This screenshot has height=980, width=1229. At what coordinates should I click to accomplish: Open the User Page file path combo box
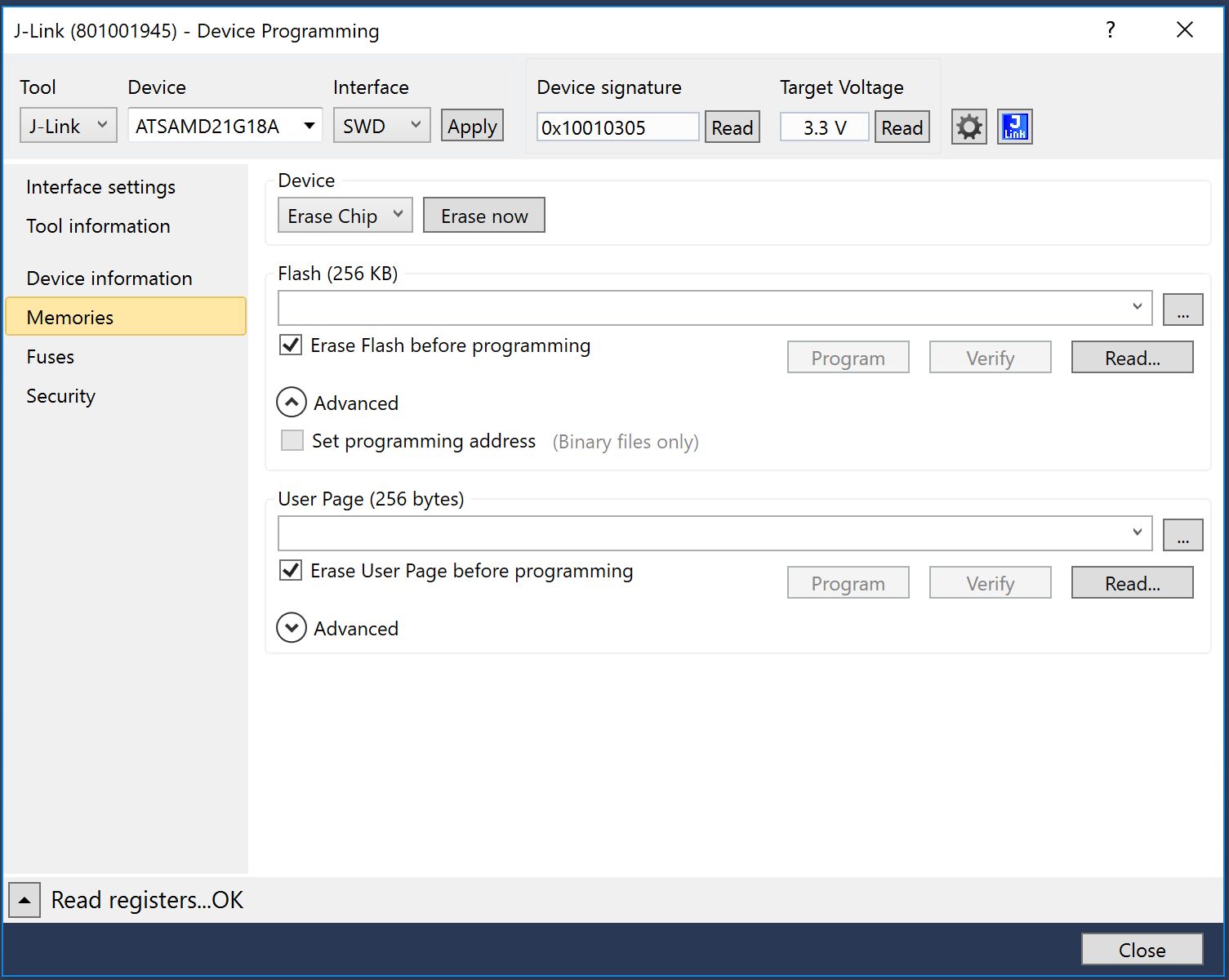coord(715,532)
